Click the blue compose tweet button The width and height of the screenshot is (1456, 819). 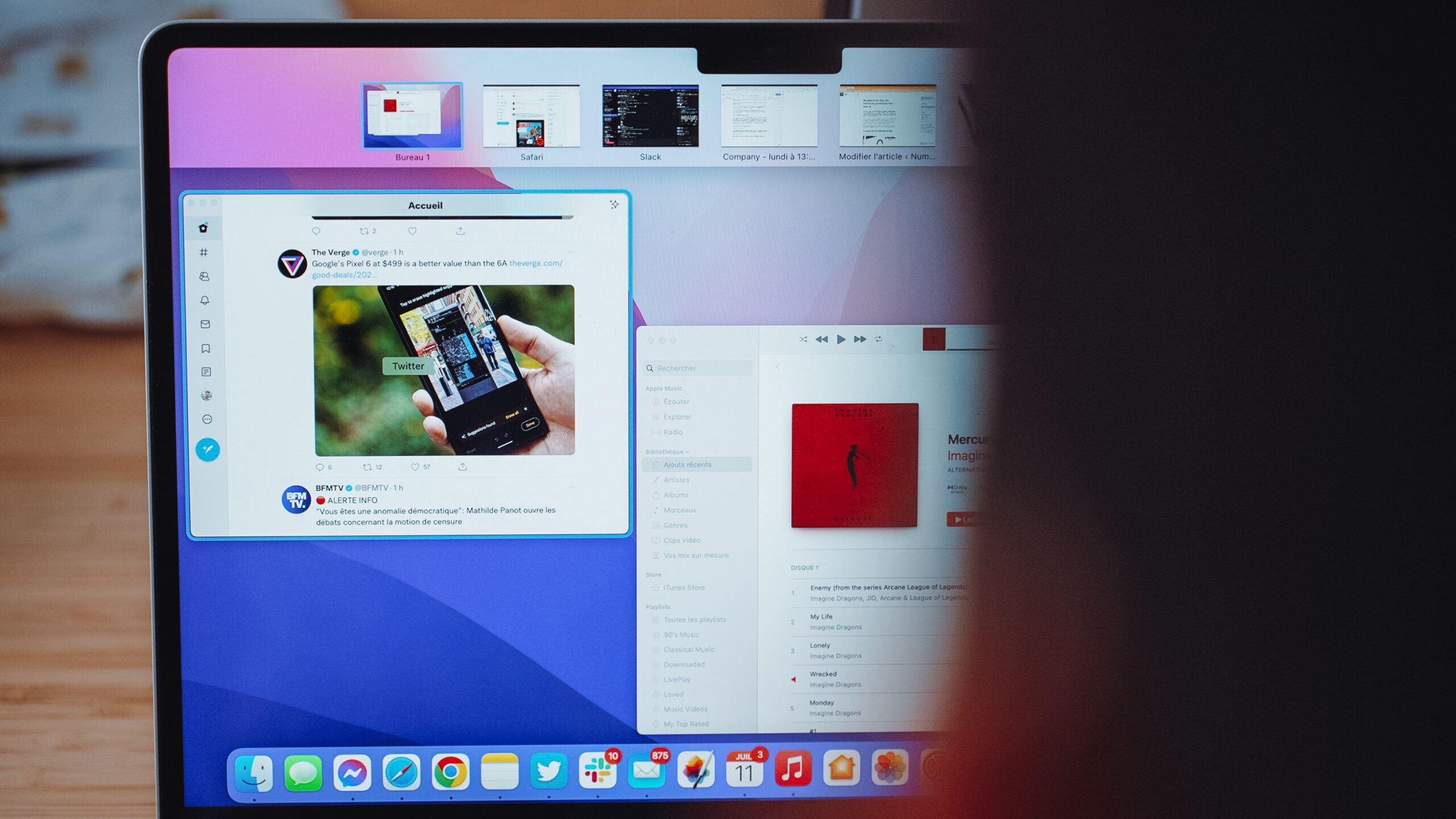point(208,449)
